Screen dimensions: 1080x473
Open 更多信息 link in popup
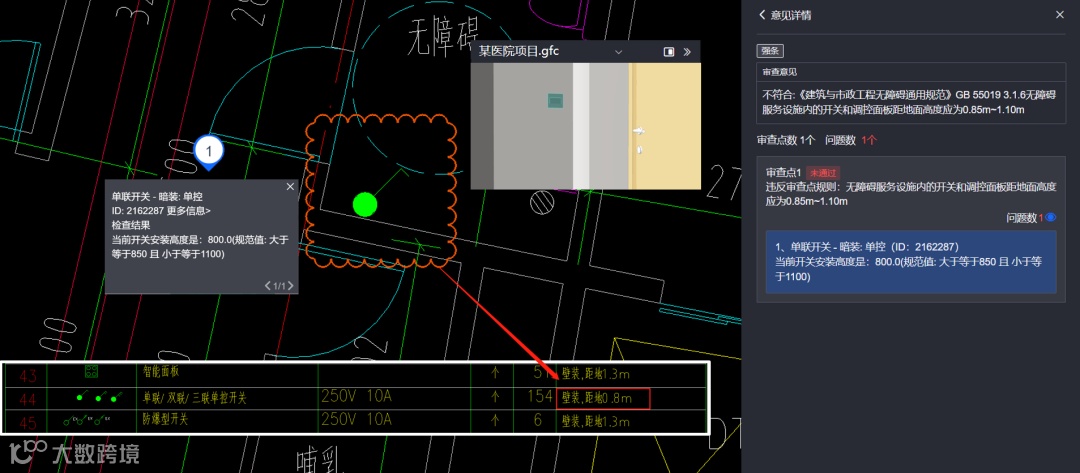pos(189,211)
